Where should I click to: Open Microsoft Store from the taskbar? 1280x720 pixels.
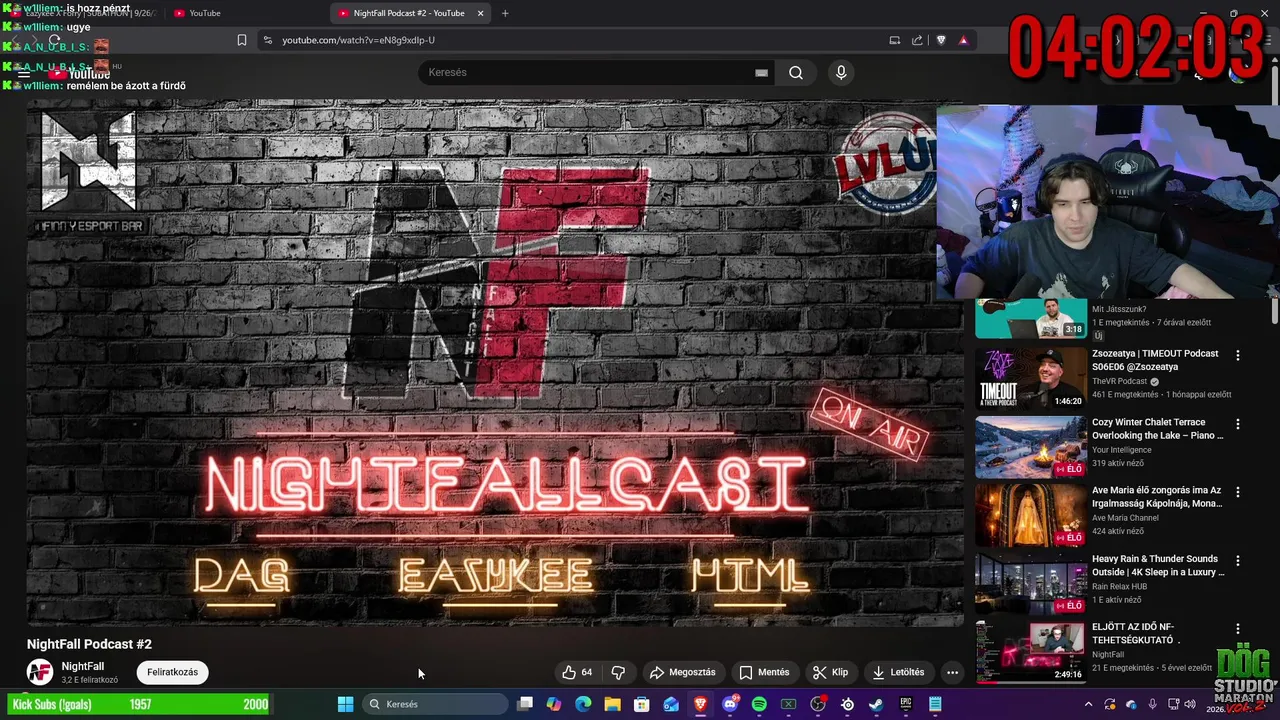click(642, 704)
